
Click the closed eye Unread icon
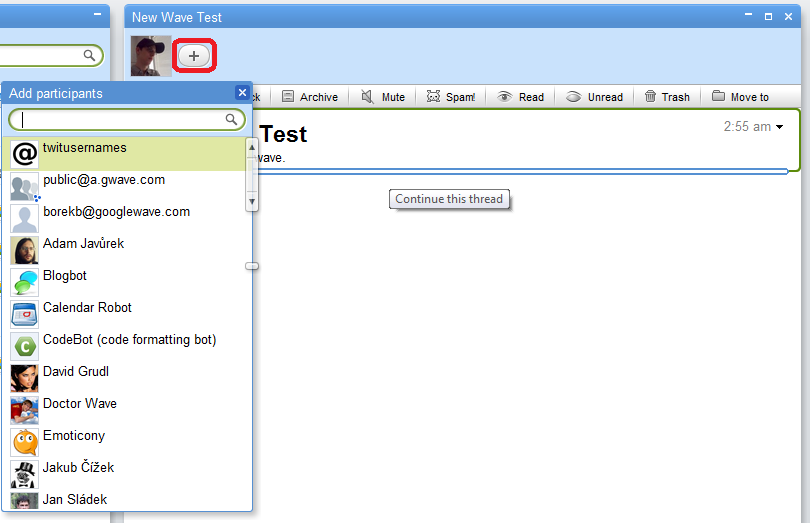point(573,97)
